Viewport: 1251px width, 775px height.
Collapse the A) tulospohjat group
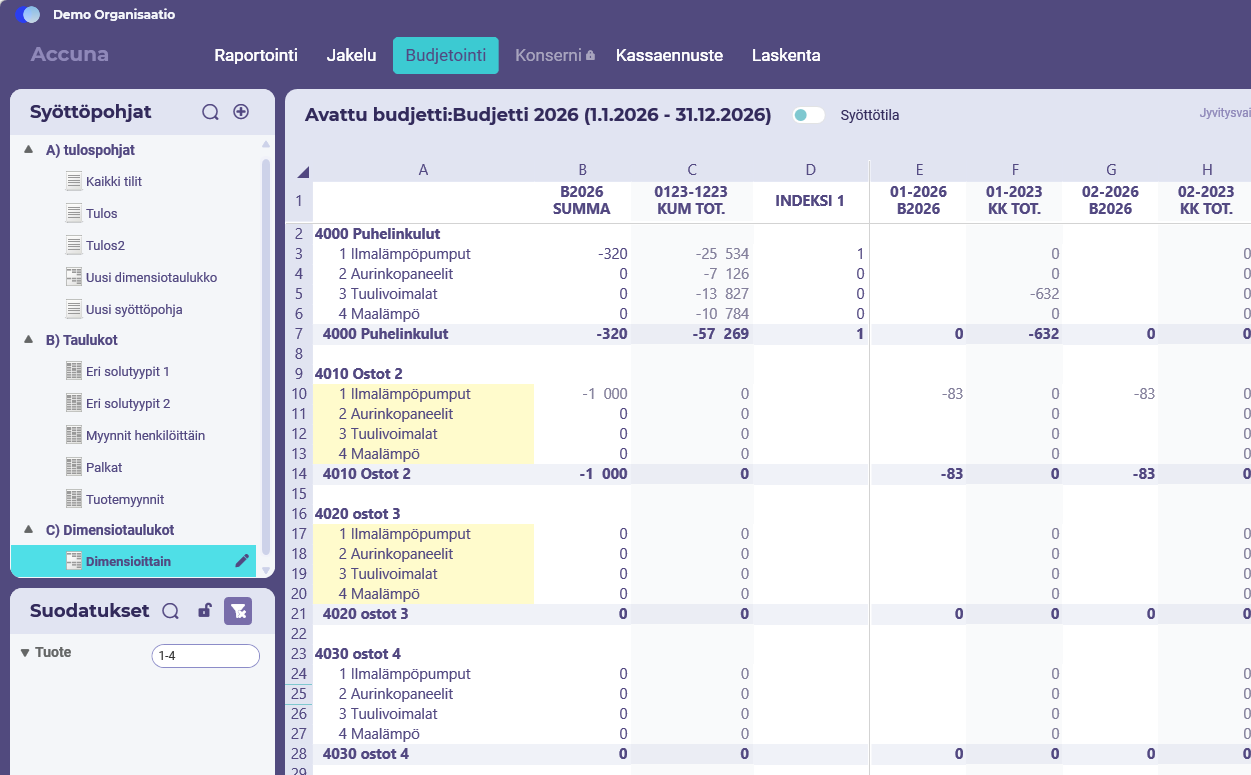(x=29, y=150)
